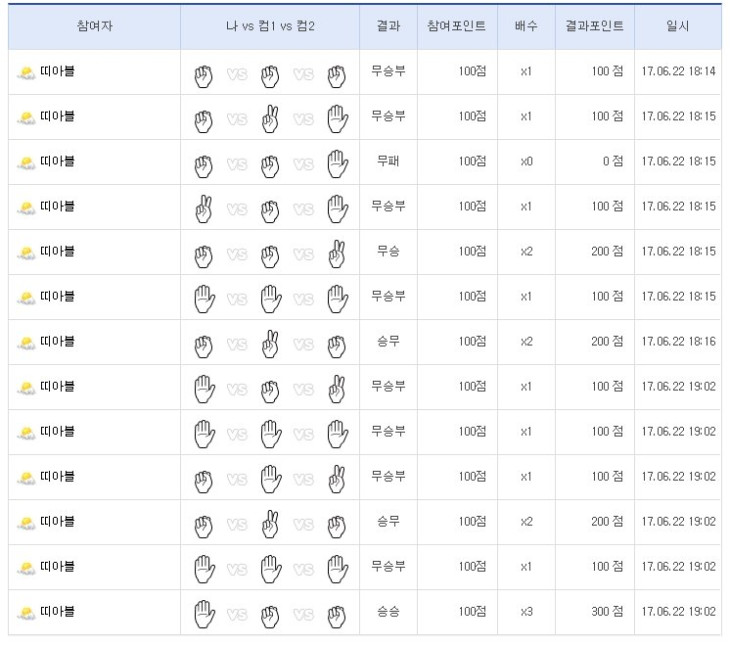Click 컴1 rock hand in the 18:14 row
This screenshot has height=646, width=730.
point(270,77)
